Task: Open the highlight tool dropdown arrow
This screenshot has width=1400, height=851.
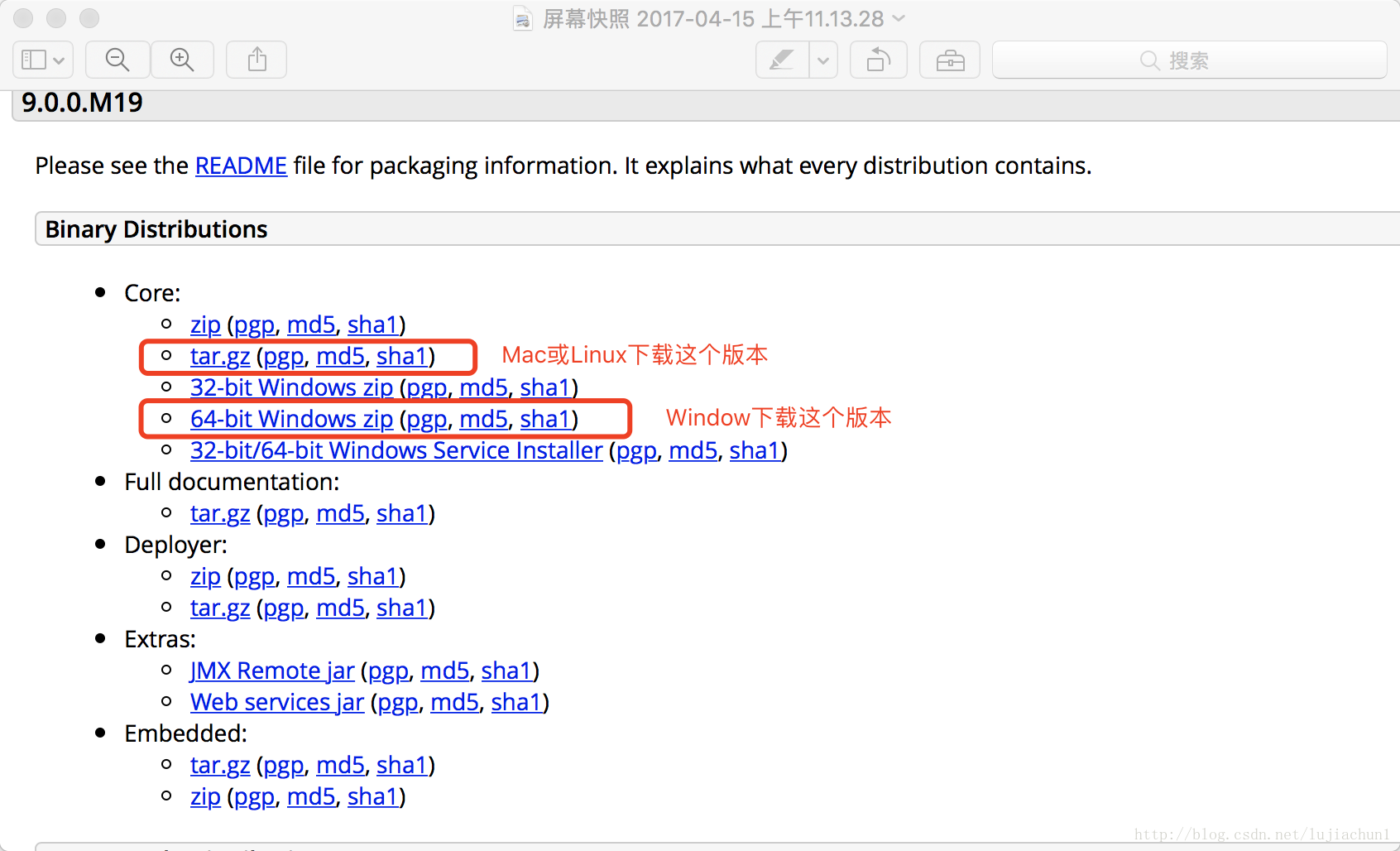Action: (x=823, y=60)
